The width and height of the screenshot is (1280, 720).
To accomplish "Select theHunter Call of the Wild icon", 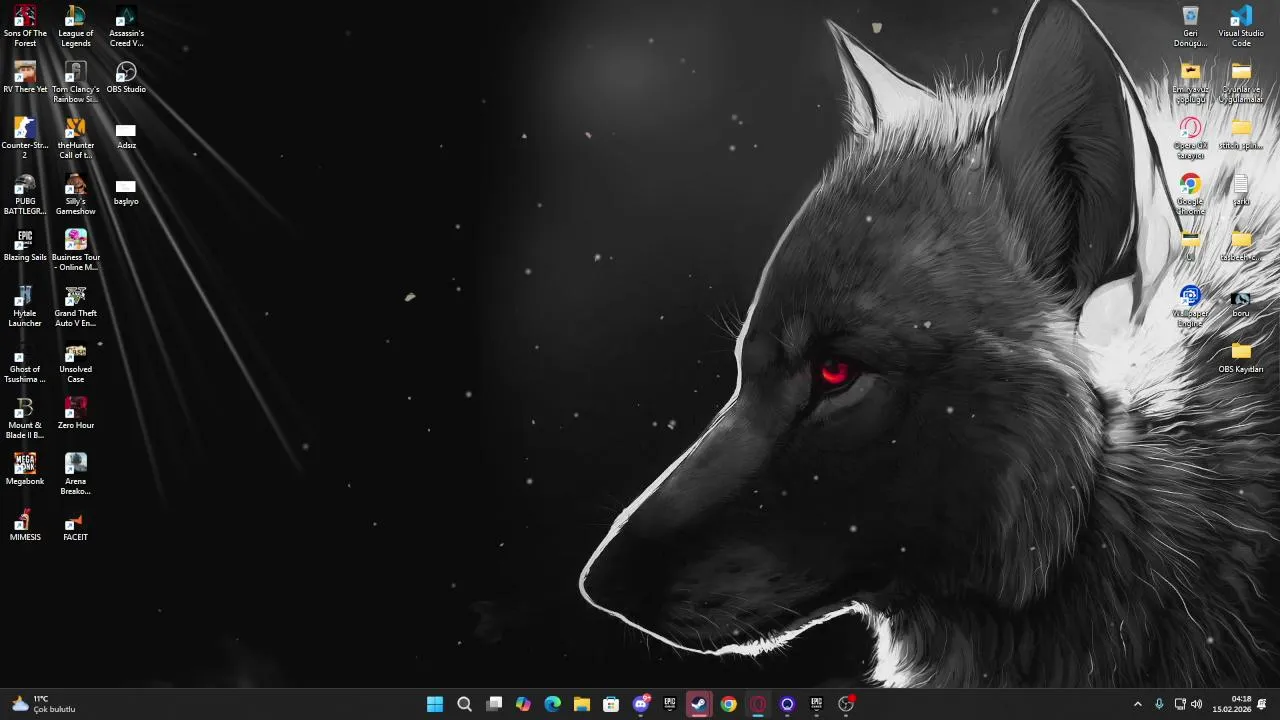I will 75,138.
